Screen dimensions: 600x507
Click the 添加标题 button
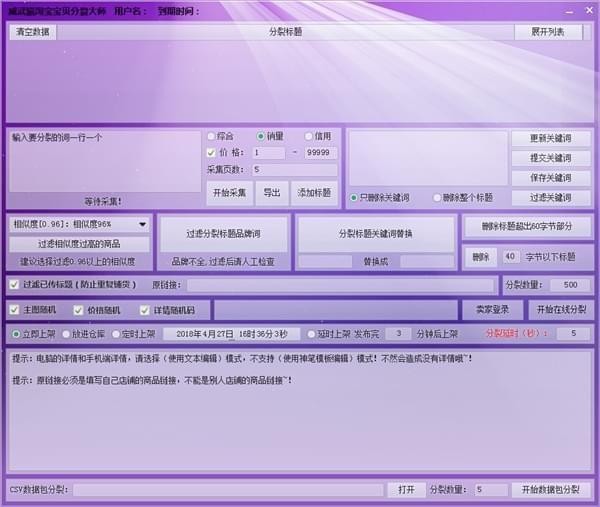[313, 191]
